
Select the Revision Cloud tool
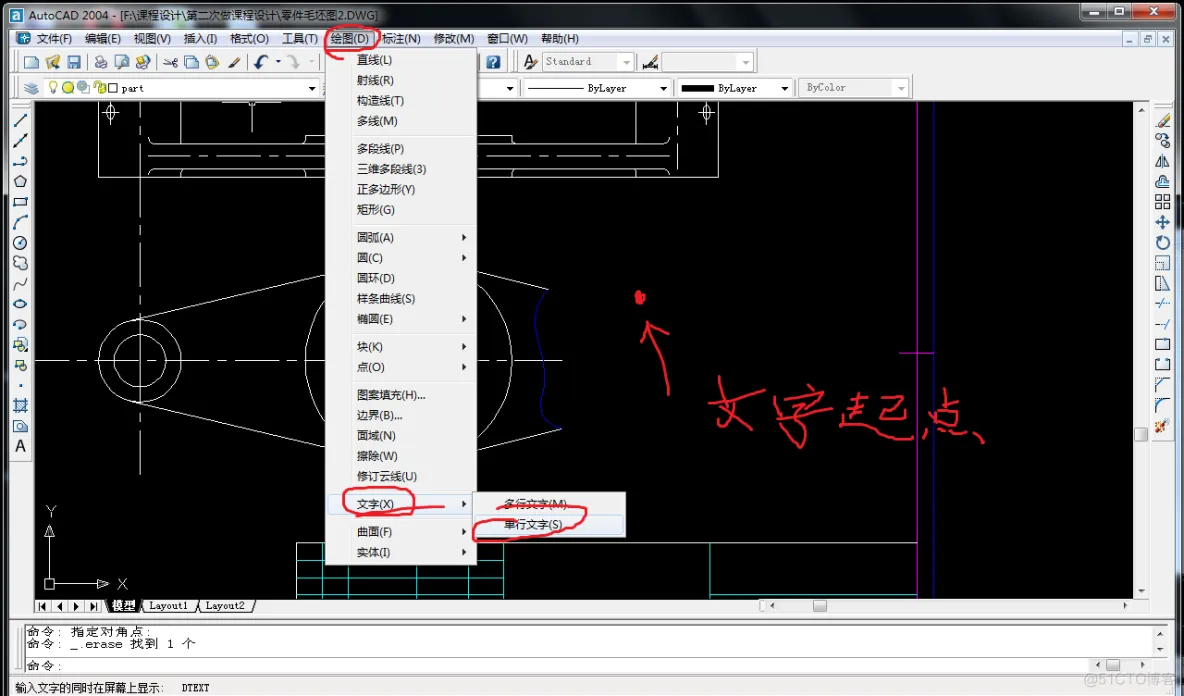(x=20, y=263)
